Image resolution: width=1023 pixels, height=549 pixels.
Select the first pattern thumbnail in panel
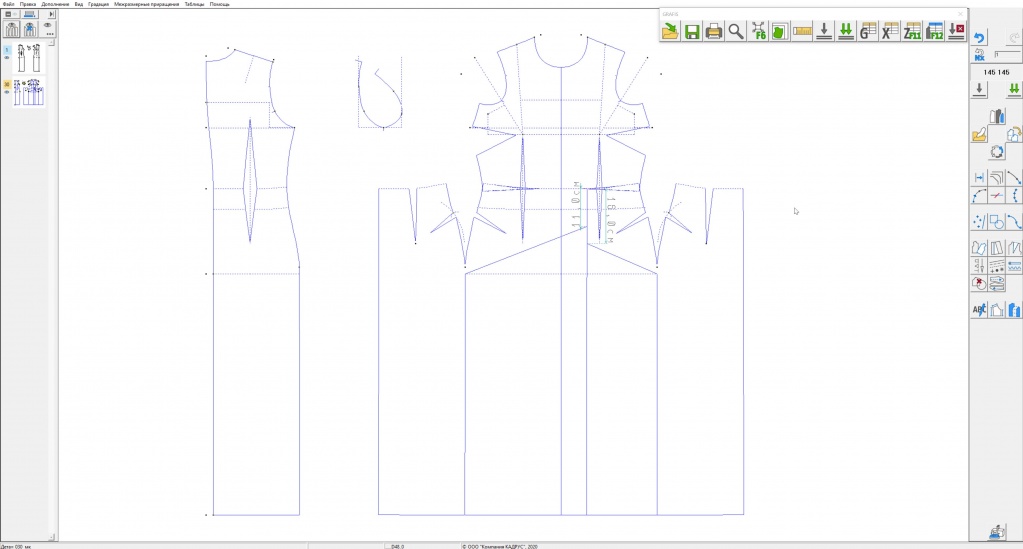[28, 56]
